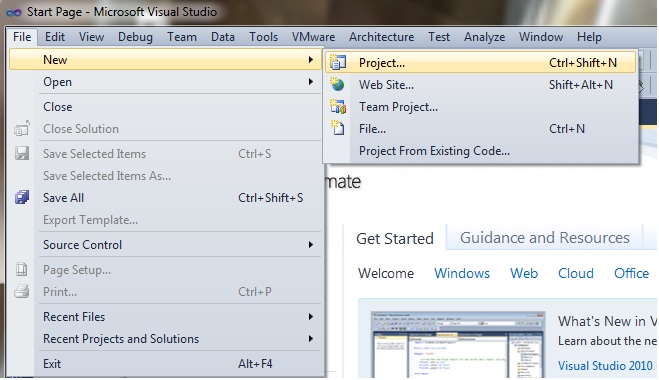Choose Web Site... menu entry
Viewport: 659px width, 380px height.
click(480, 84)
